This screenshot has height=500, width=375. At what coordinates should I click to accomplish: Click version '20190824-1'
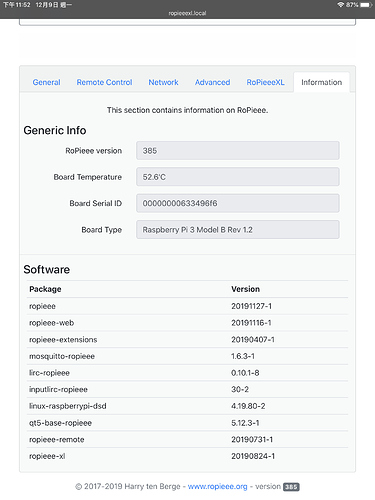[x=253, y=456]
